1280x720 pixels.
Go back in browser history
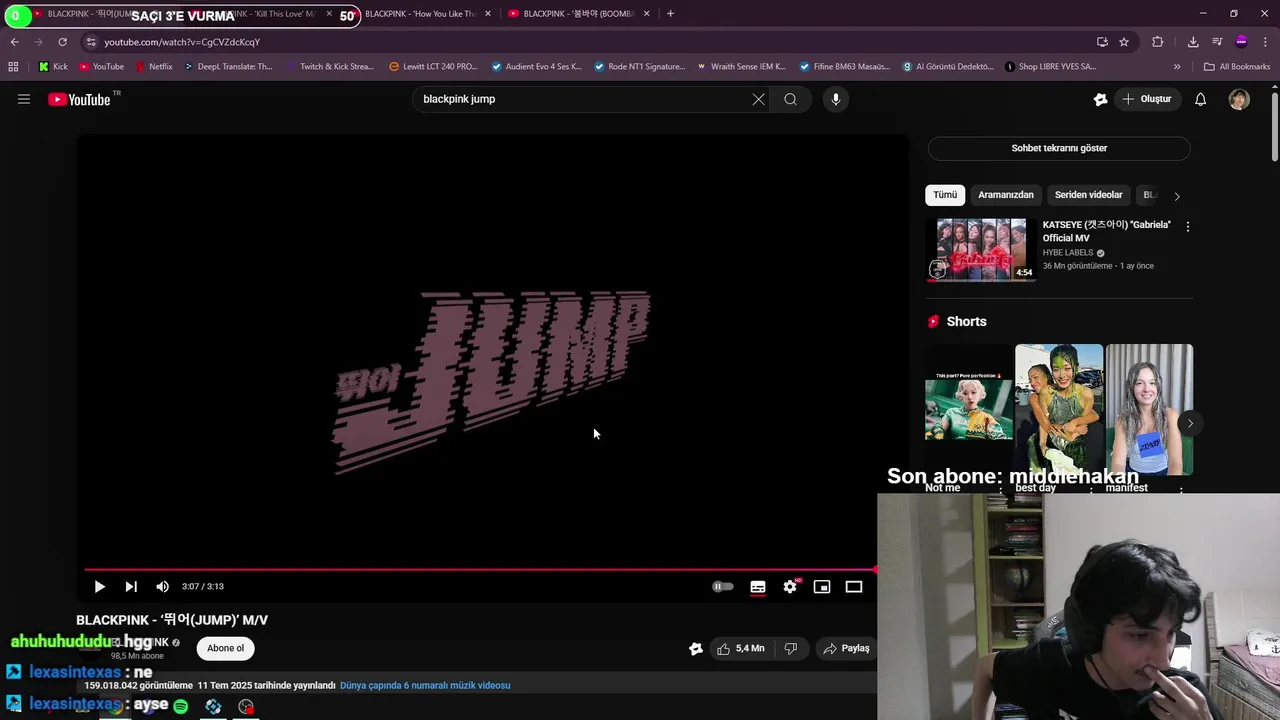point(14,42)
